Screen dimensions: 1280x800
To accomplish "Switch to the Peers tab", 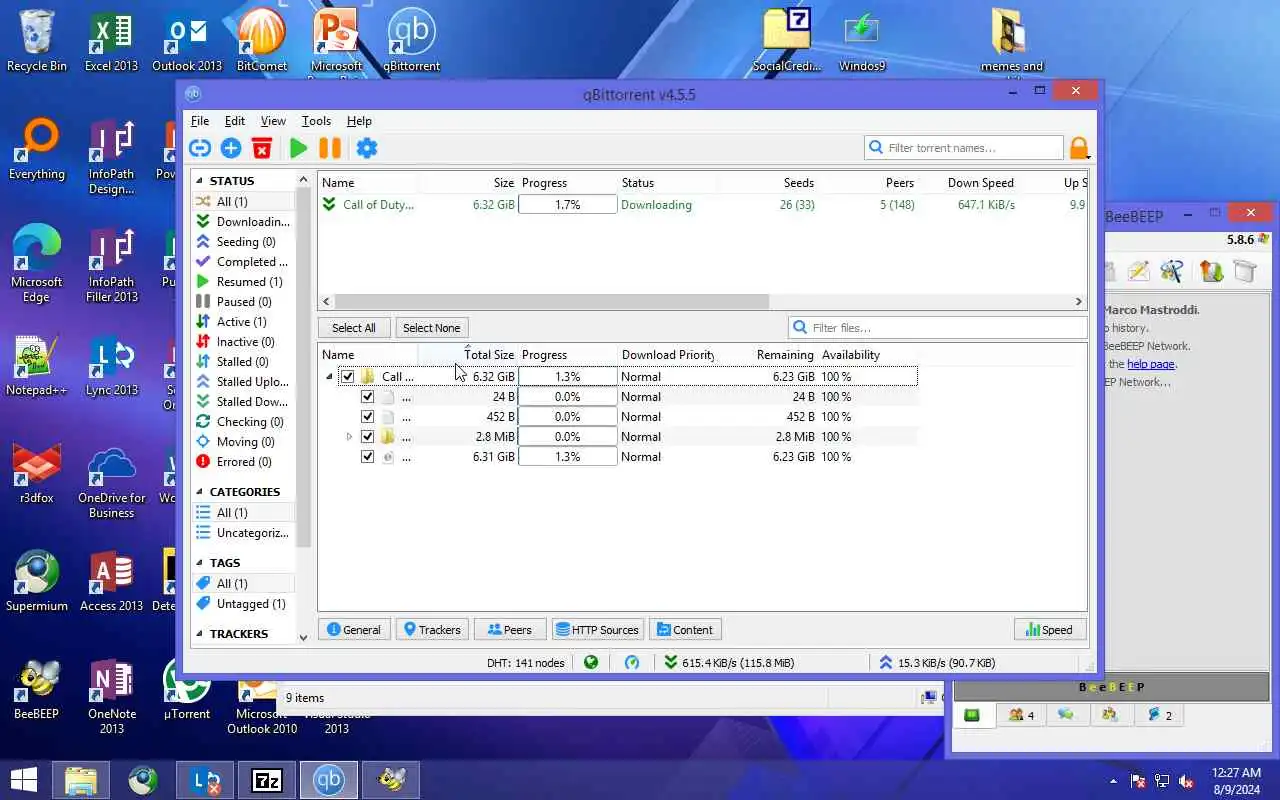I will (510, 630).
